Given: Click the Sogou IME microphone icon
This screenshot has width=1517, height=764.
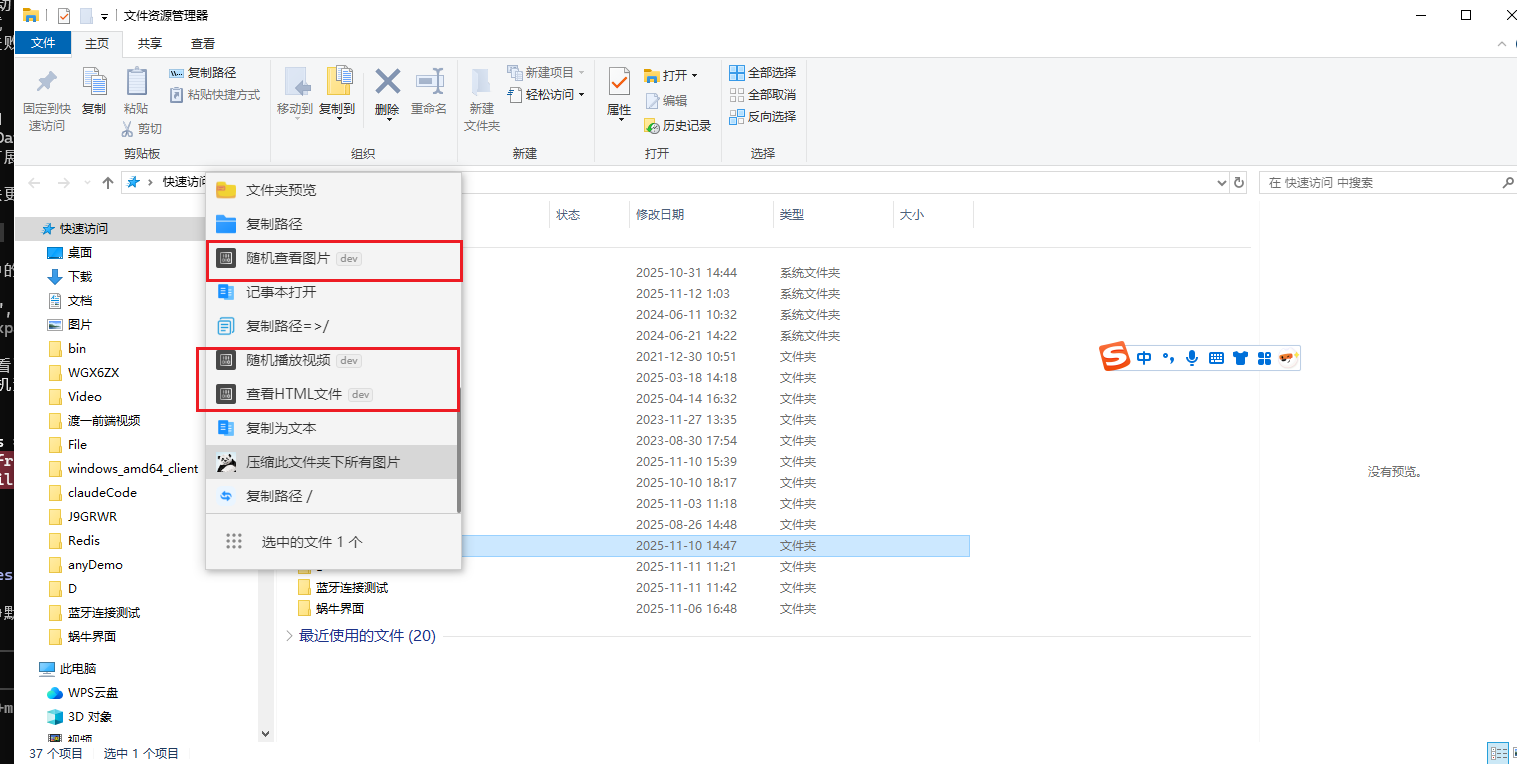Looking at the screenshot, I should pos(1191,358).
